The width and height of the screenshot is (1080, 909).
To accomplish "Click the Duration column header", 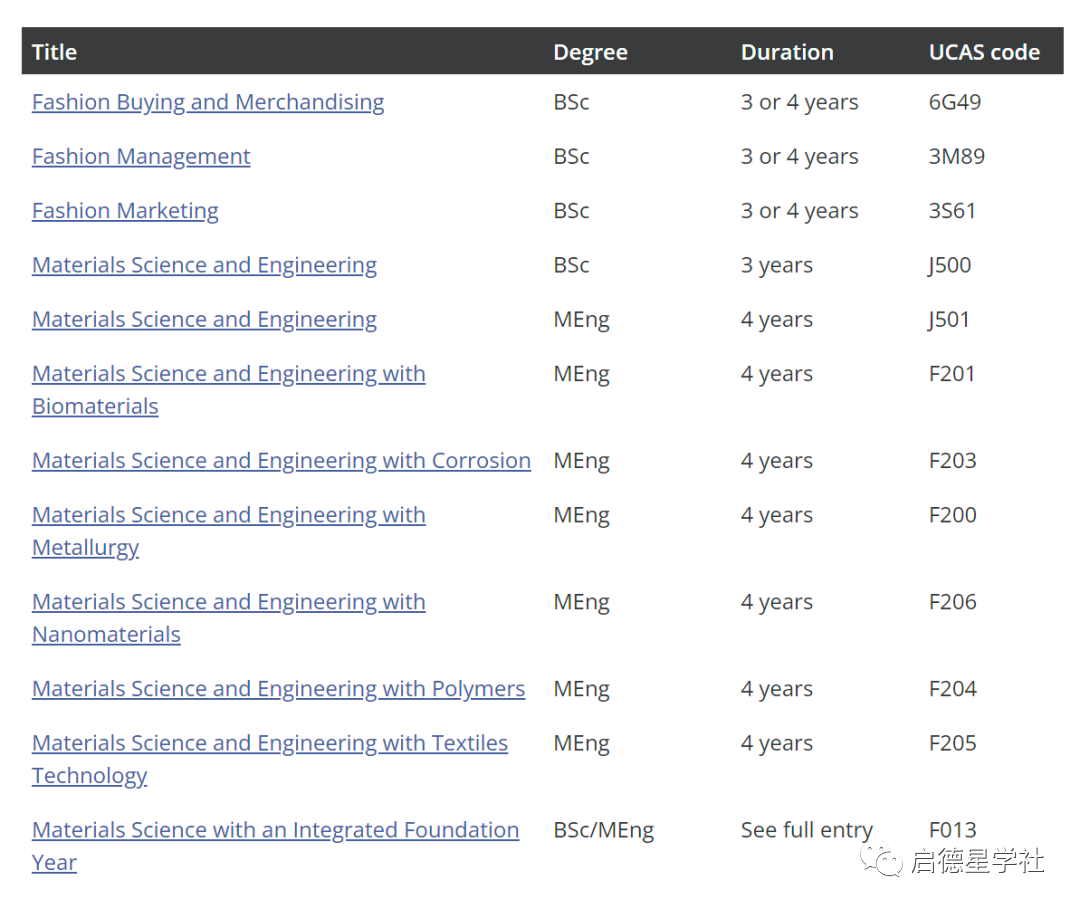I will pos(787,52).
